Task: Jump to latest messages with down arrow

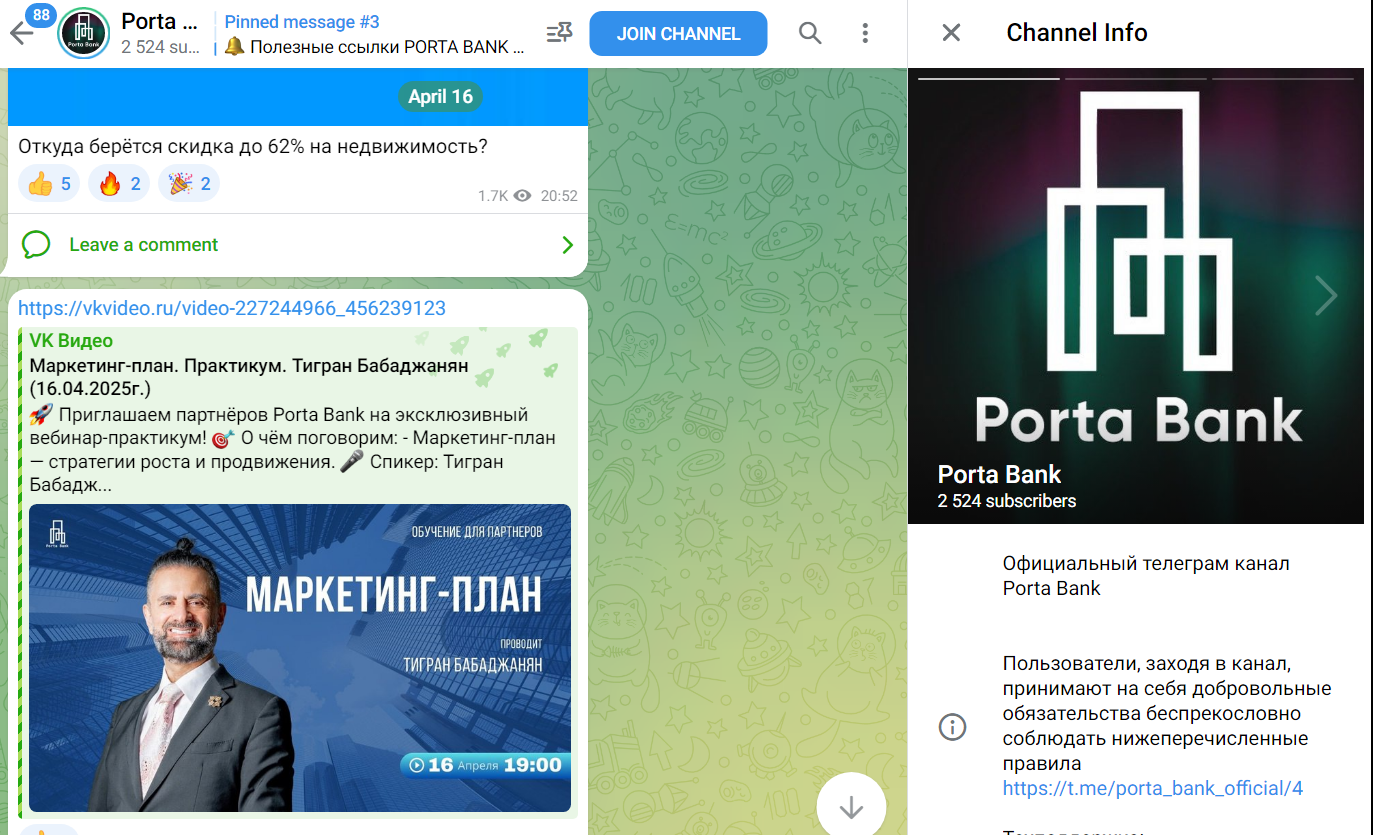Action: click(x=851, y=807)
